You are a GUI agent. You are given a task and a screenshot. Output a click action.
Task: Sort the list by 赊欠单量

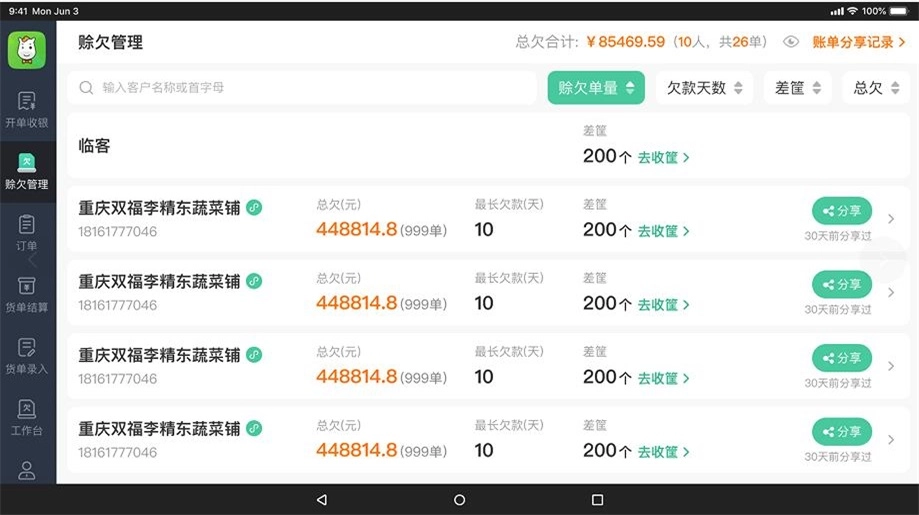[595, 88]
